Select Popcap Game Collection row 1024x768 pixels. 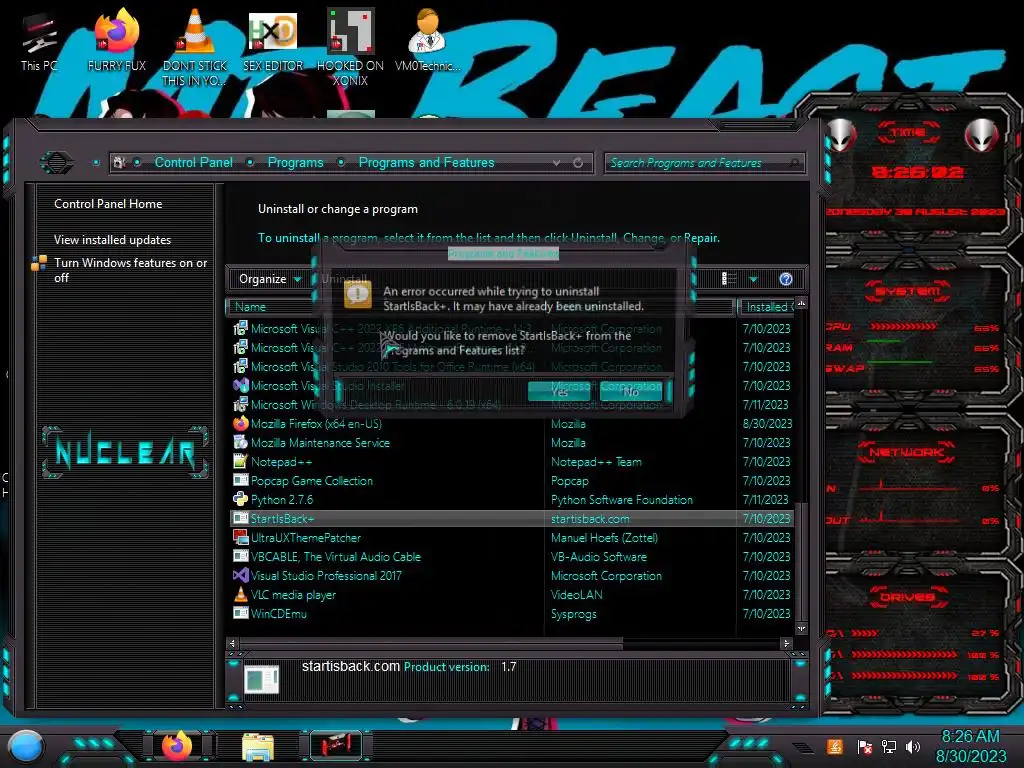[x=512, y=481]
